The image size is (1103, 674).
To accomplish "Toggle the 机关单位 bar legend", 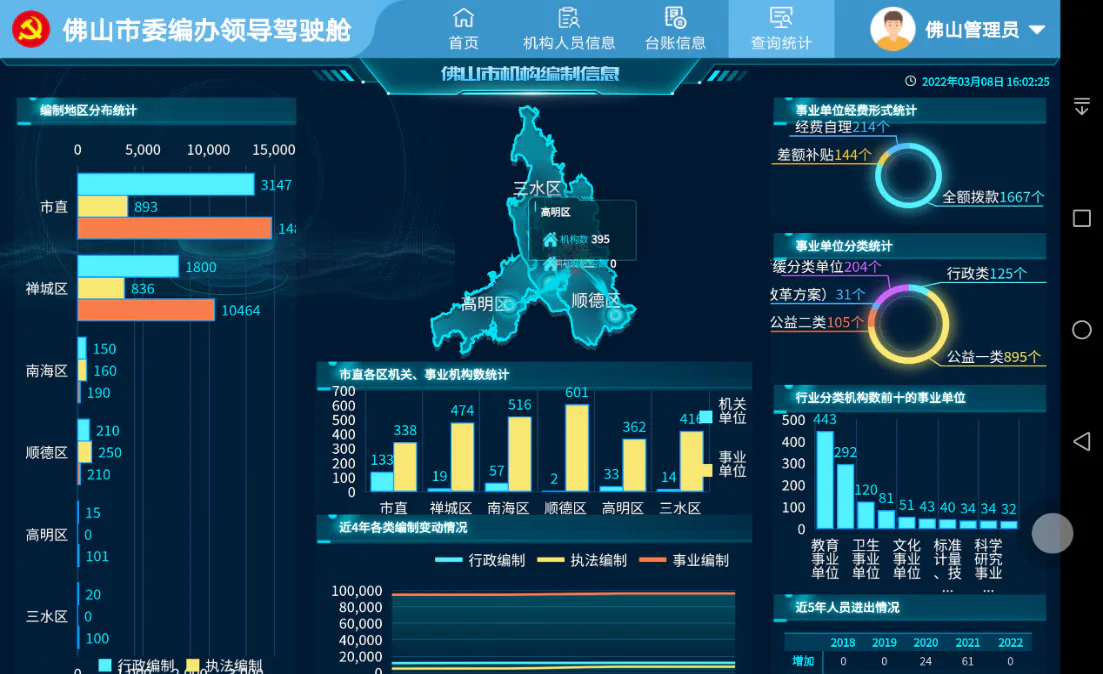I will tap(724, 412).
